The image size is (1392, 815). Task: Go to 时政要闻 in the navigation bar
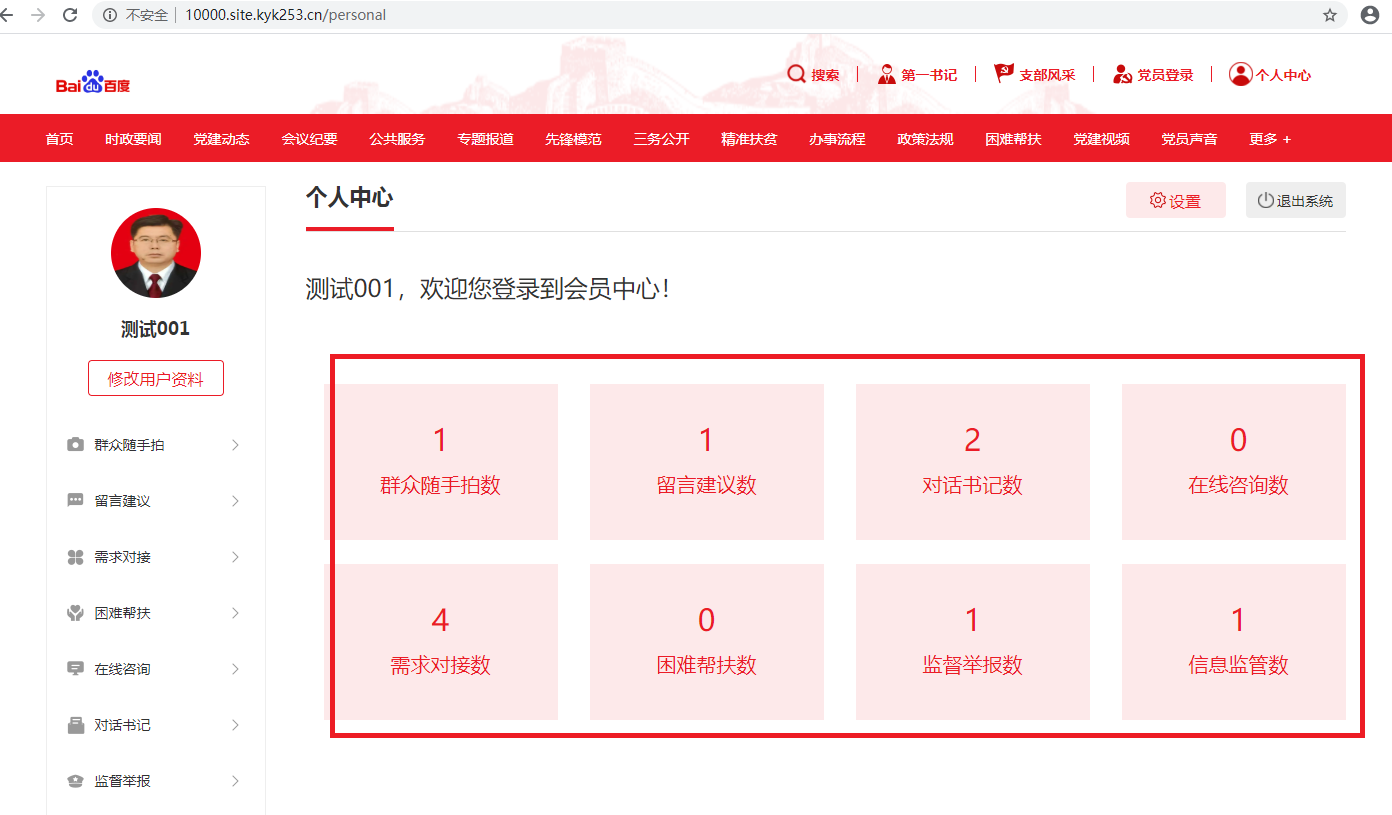click(x=133, y=139)
